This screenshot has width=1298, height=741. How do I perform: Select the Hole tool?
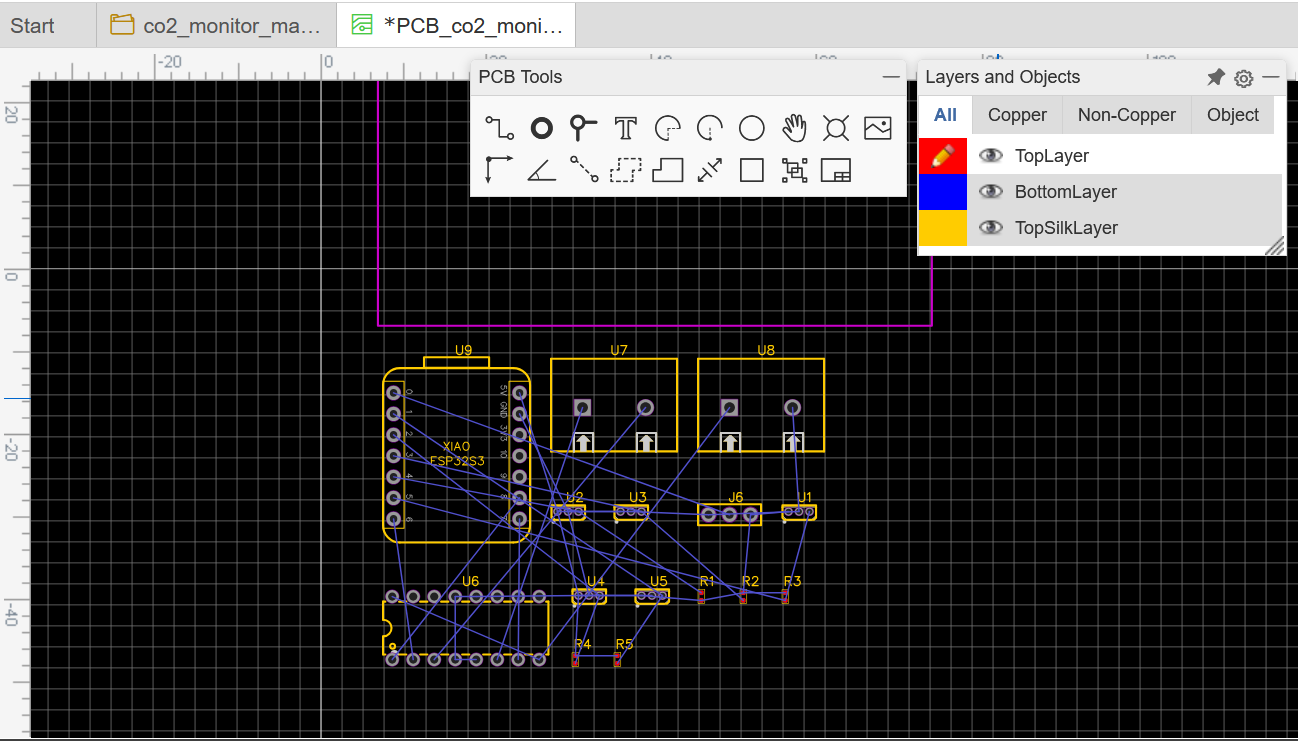(x=836, y=128)
